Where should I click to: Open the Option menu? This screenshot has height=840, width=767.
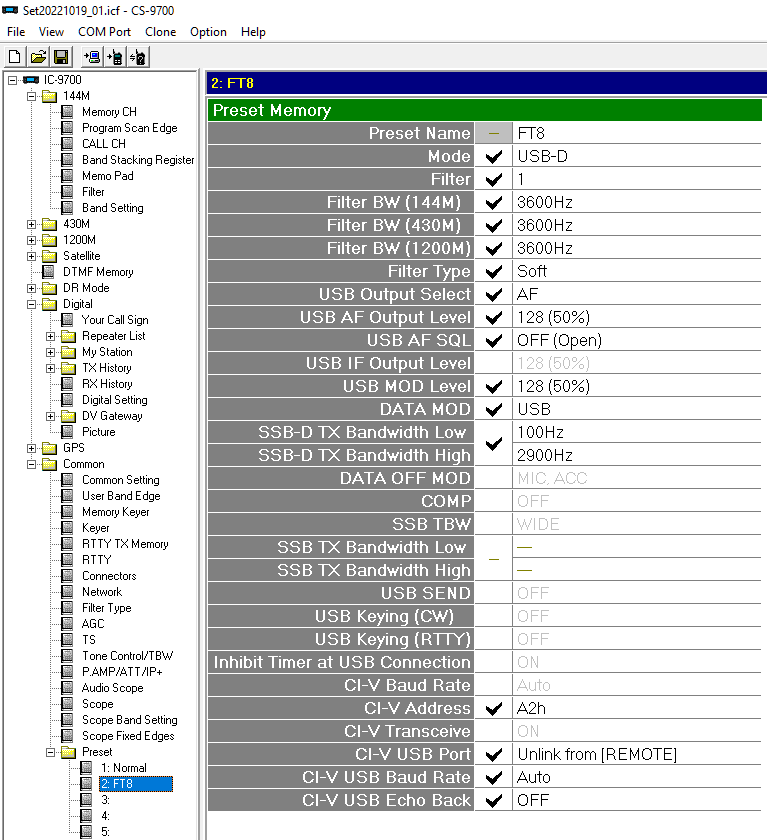coord(208,32)
